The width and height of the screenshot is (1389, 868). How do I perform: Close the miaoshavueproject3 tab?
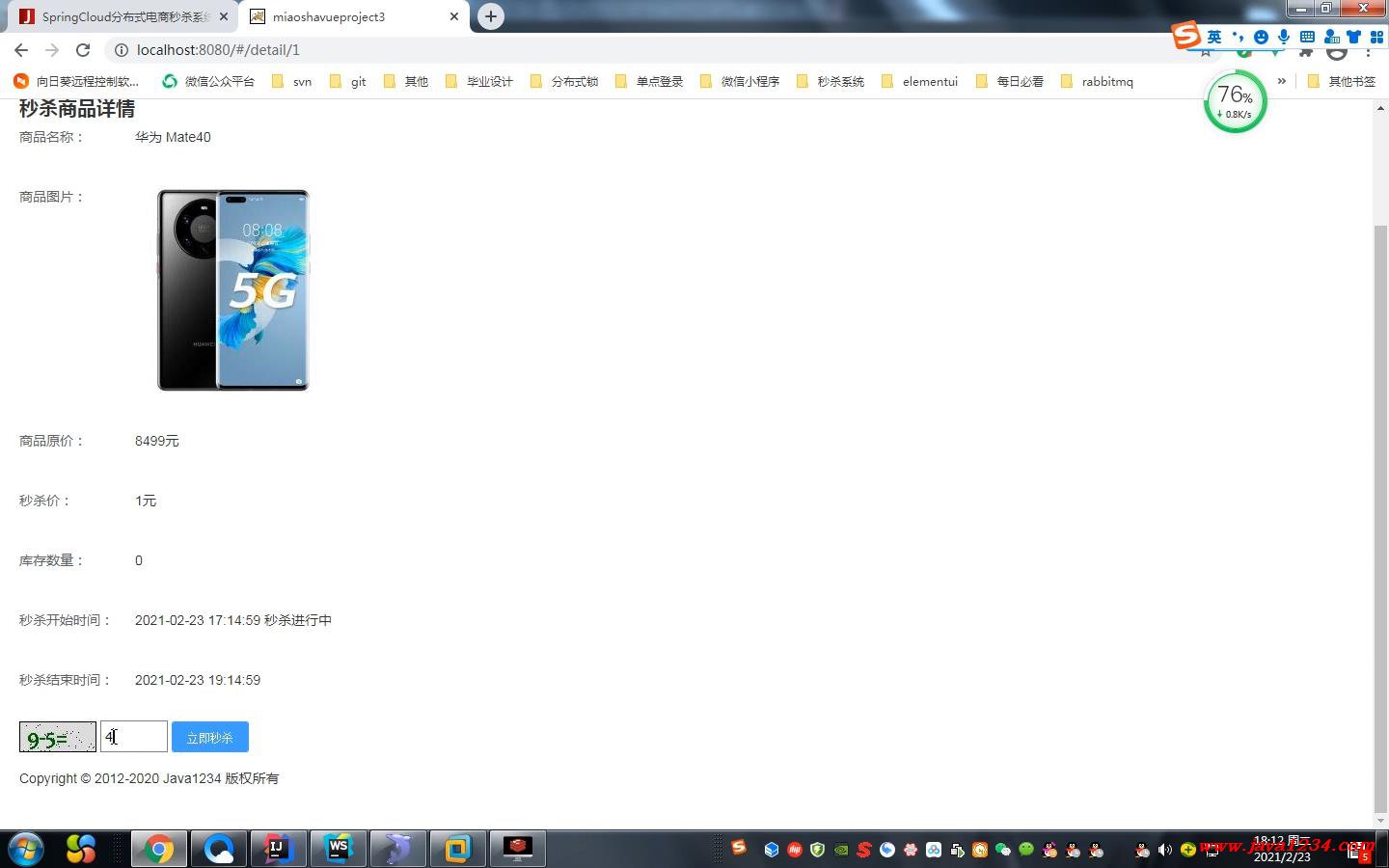(x=454, y=16)
